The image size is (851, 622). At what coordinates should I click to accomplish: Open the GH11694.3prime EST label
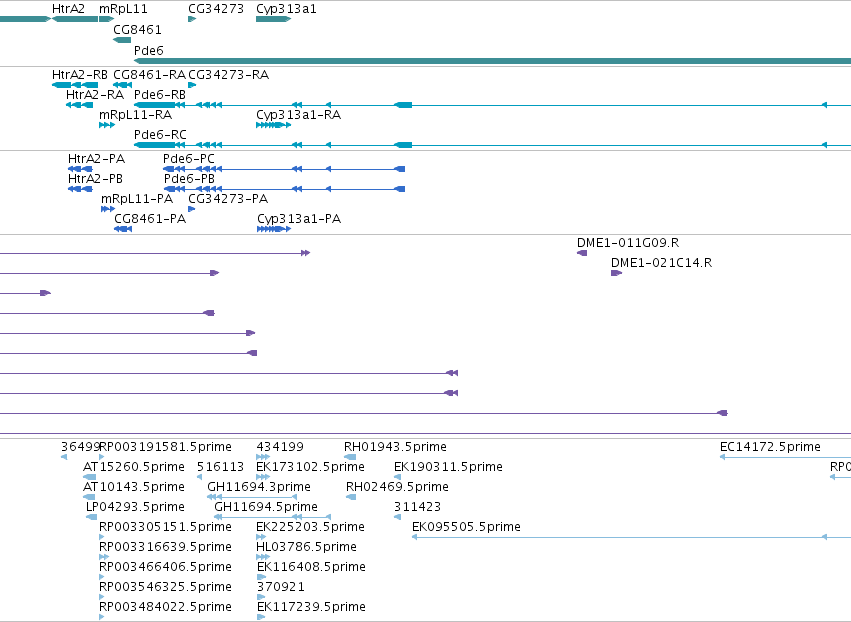click(259, 487)
